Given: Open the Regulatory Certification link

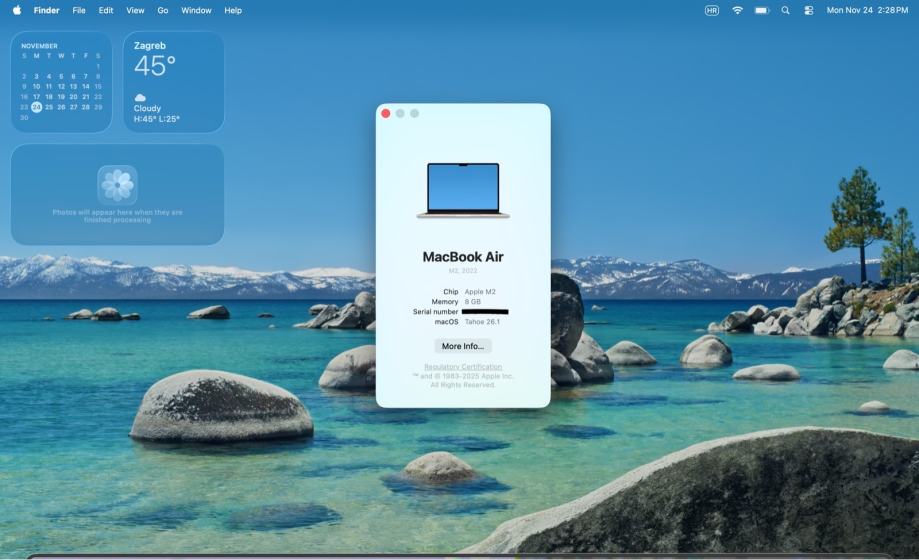Looking at the screenshot, I should click(463, 366).
